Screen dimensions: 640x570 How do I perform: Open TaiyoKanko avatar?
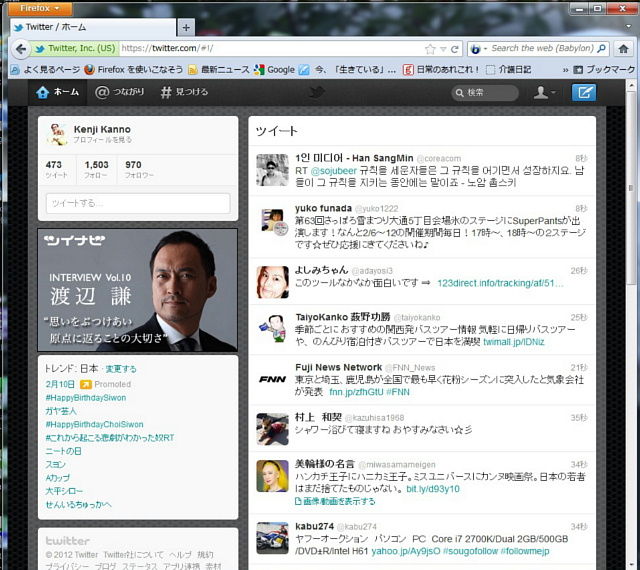(x=272, y=329)
